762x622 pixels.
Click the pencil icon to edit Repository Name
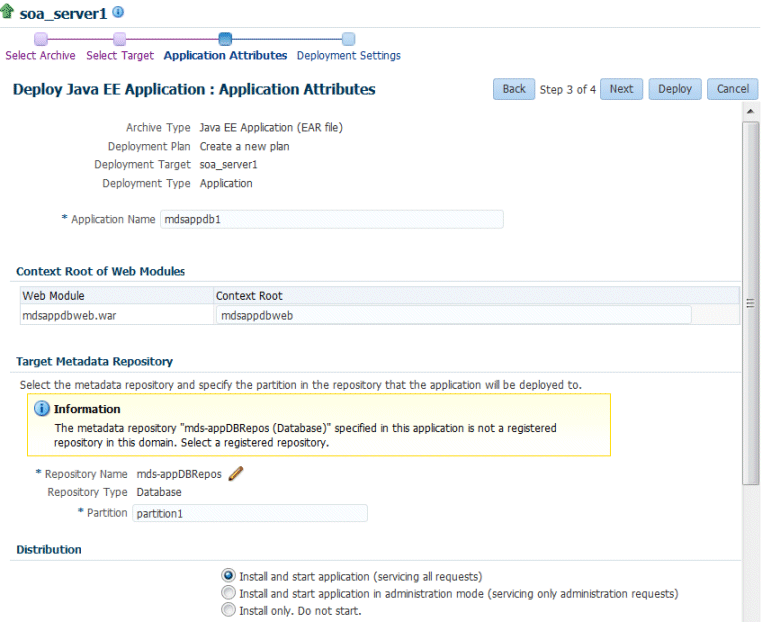236,473
